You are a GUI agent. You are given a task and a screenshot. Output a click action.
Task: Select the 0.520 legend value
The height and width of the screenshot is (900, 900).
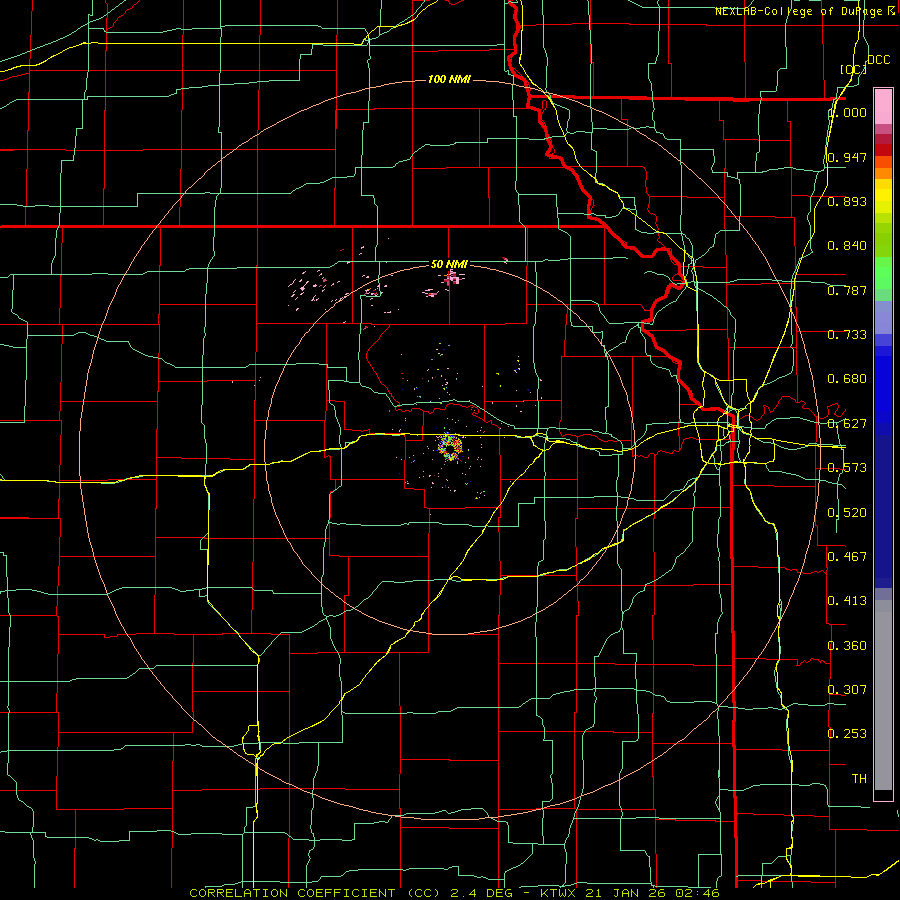847,513
